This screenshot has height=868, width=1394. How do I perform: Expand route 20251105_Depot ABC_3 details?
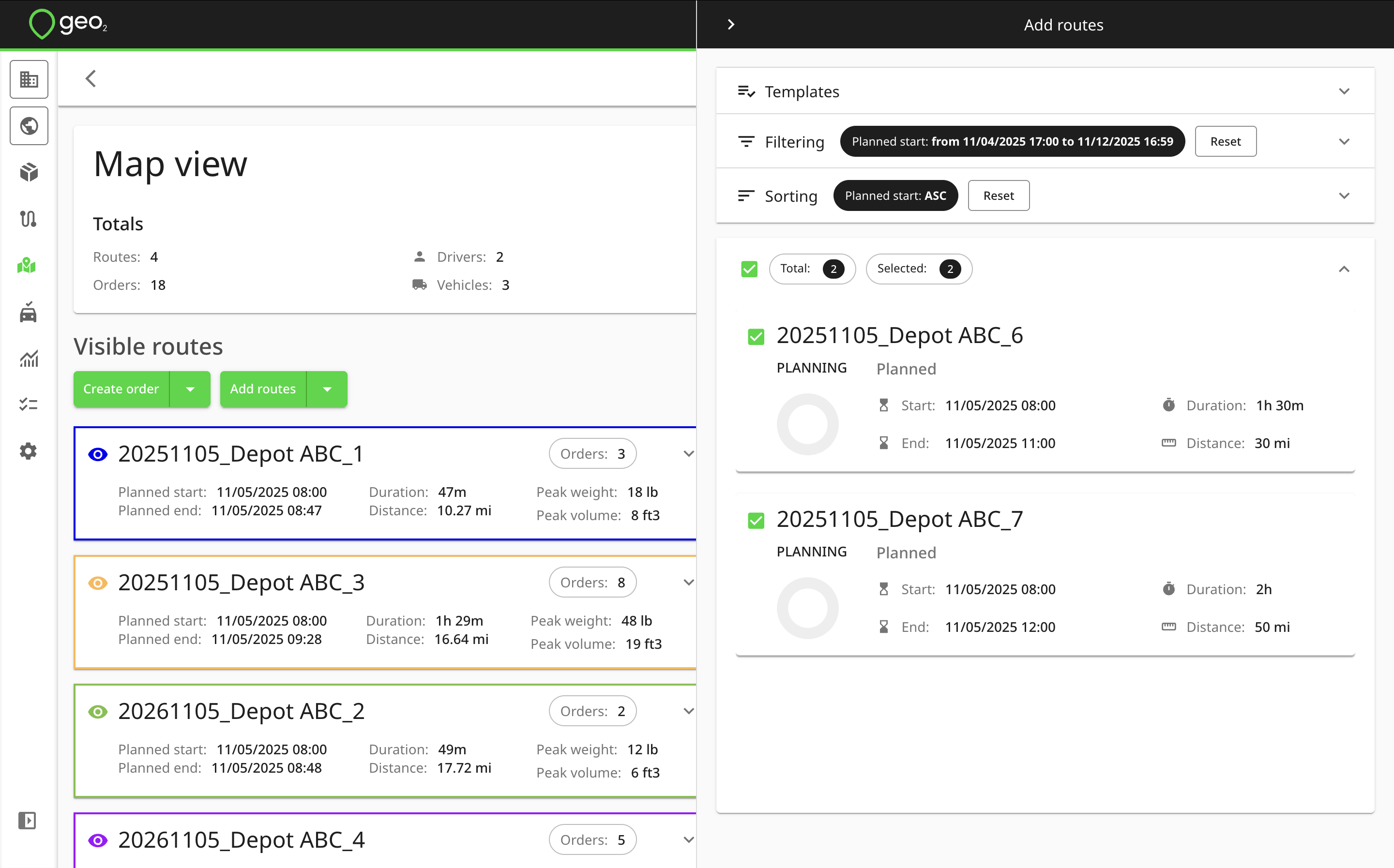[688, 582]
